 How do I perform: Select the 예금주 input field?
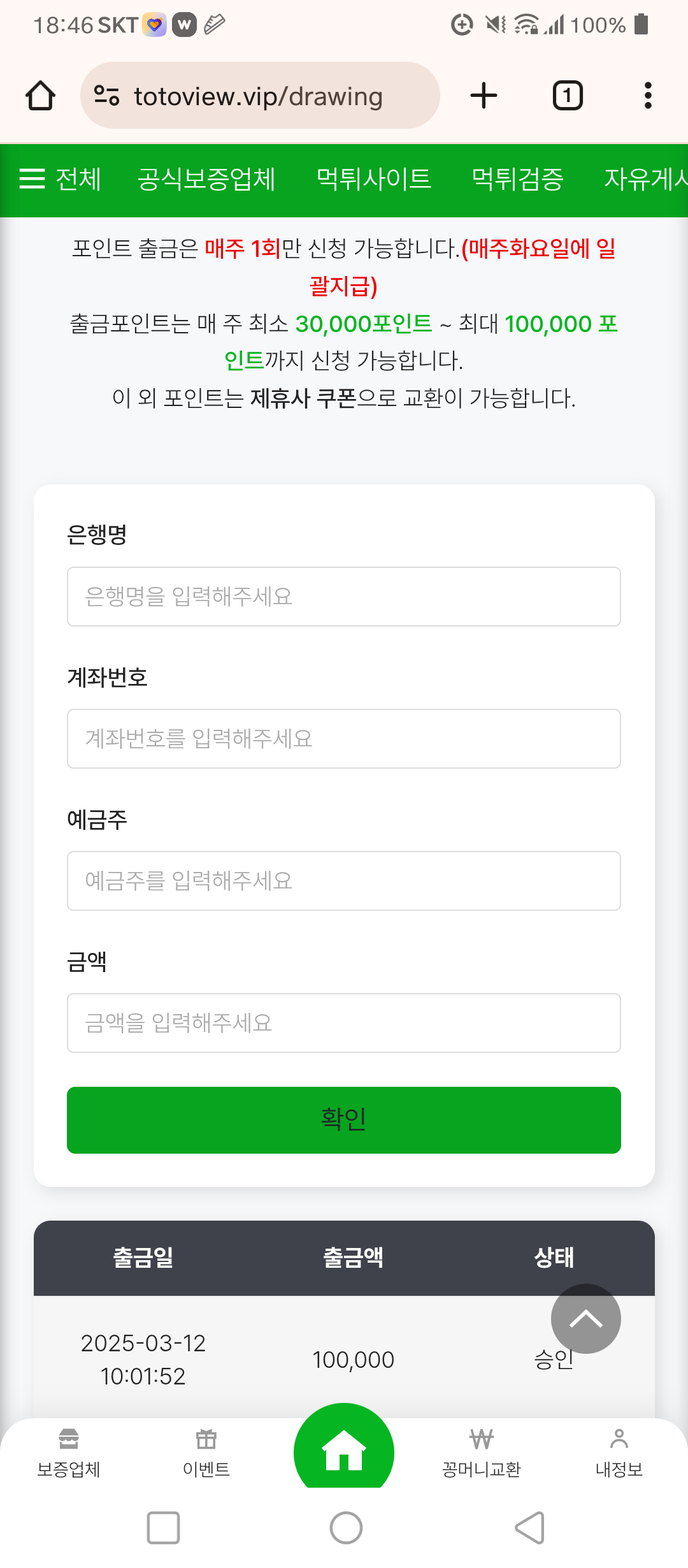(x=344, y=881)
